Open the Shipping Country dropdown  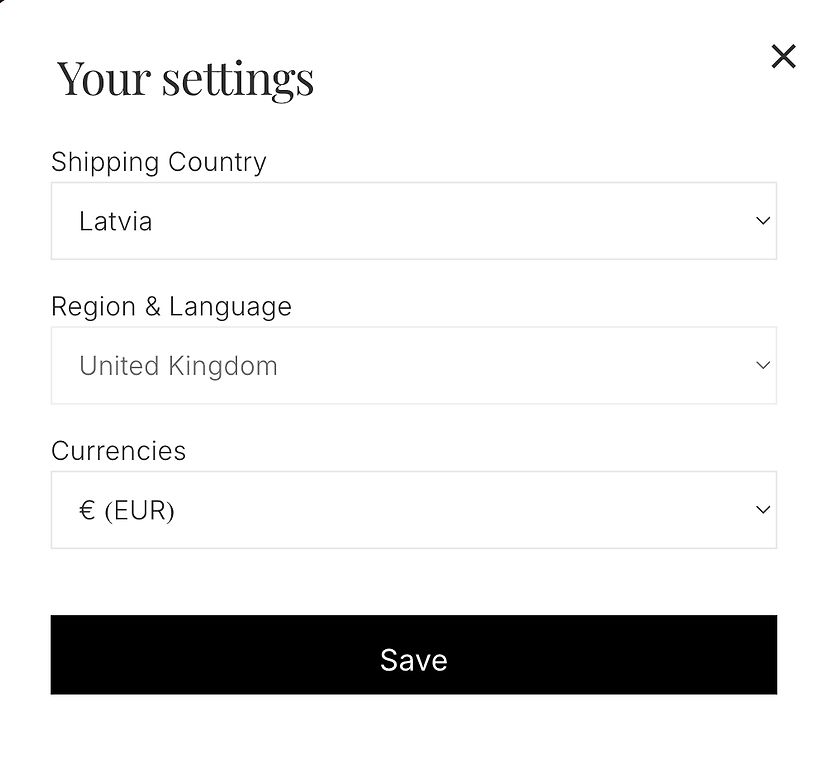[x=413, y=221]
